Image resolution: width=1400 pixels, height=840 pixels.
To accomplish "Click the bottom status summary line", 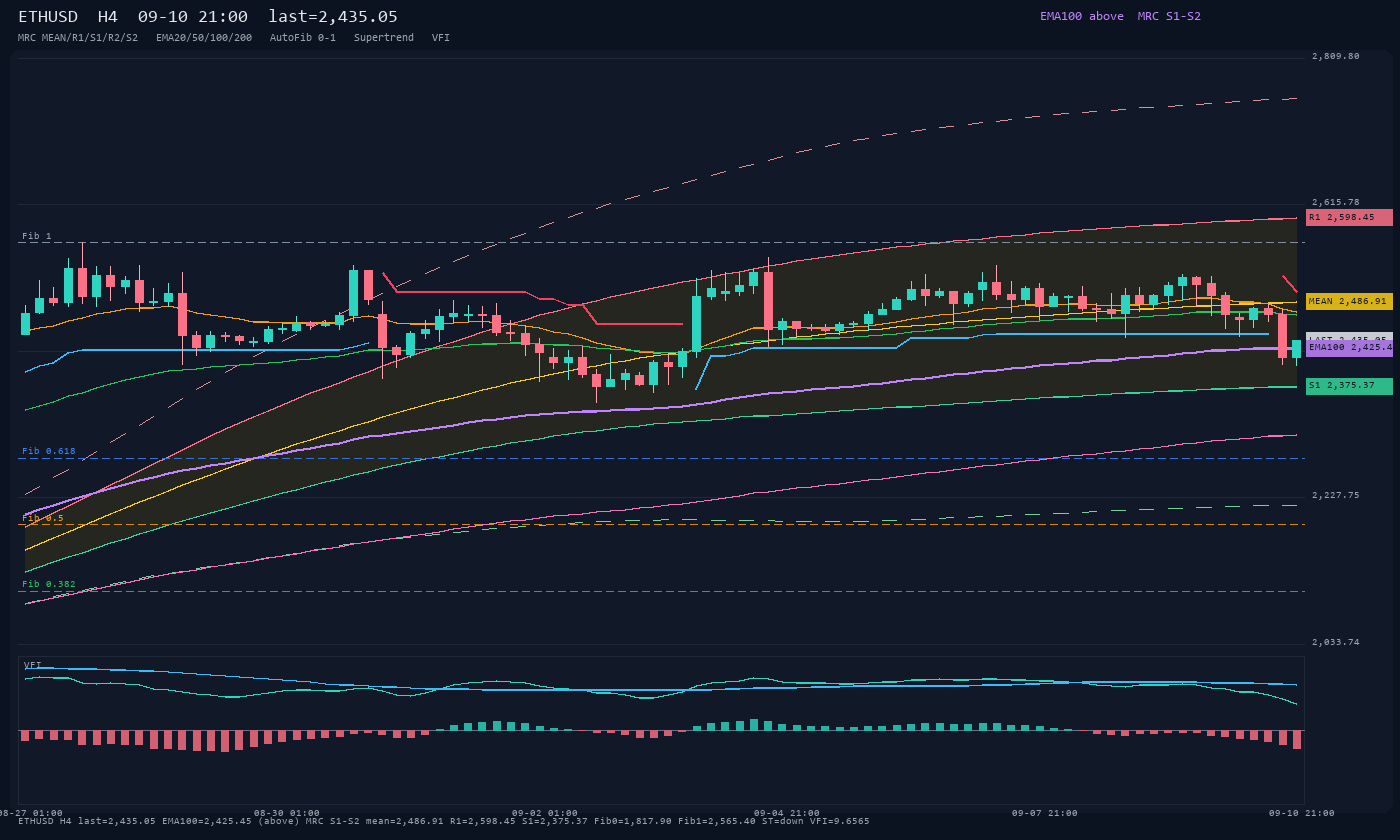I will coord(444,821).
